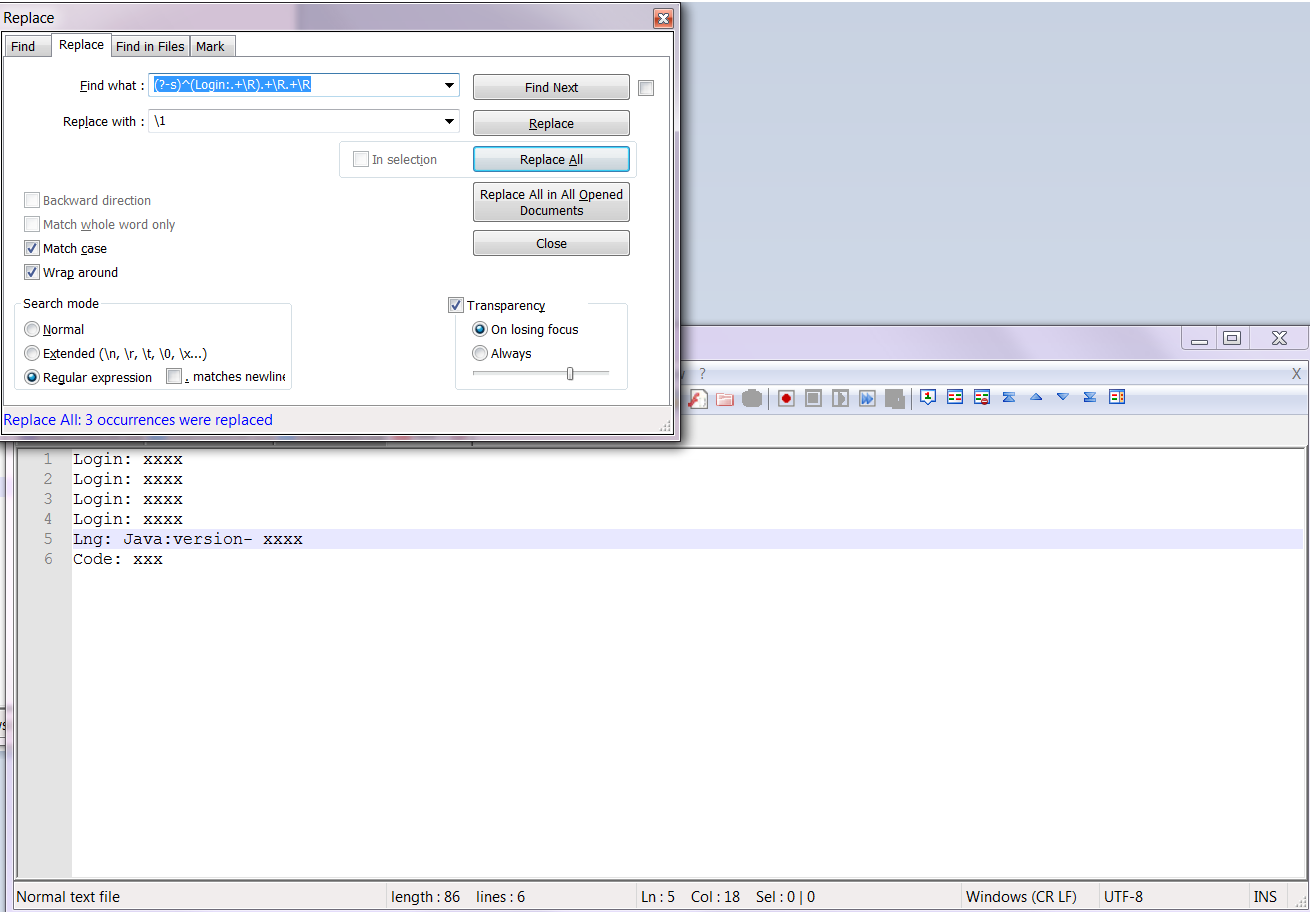Adjust the transparency slider handle
Screen dimensions: 1310x912
coord(570,373)
